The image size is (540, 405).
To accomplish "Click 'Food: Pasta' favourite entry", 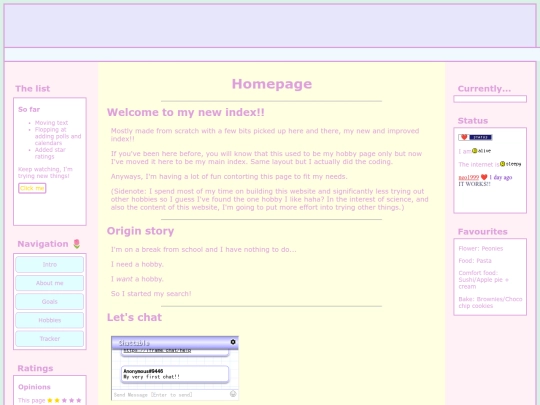I will pyautogui.click(x=475, y=261).
